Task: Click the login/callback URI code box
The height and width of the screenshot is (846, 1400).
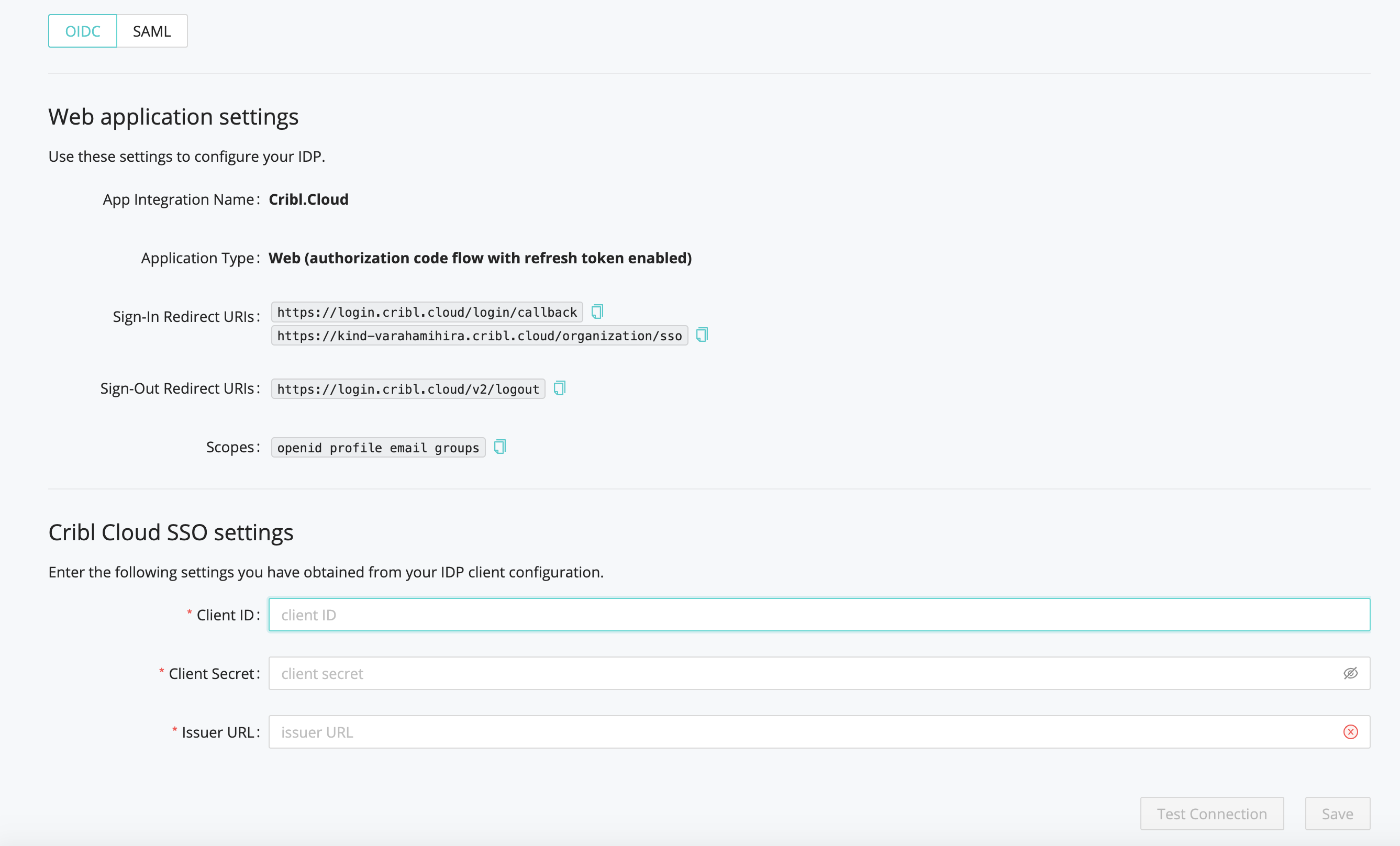Action: pos(427,312)
